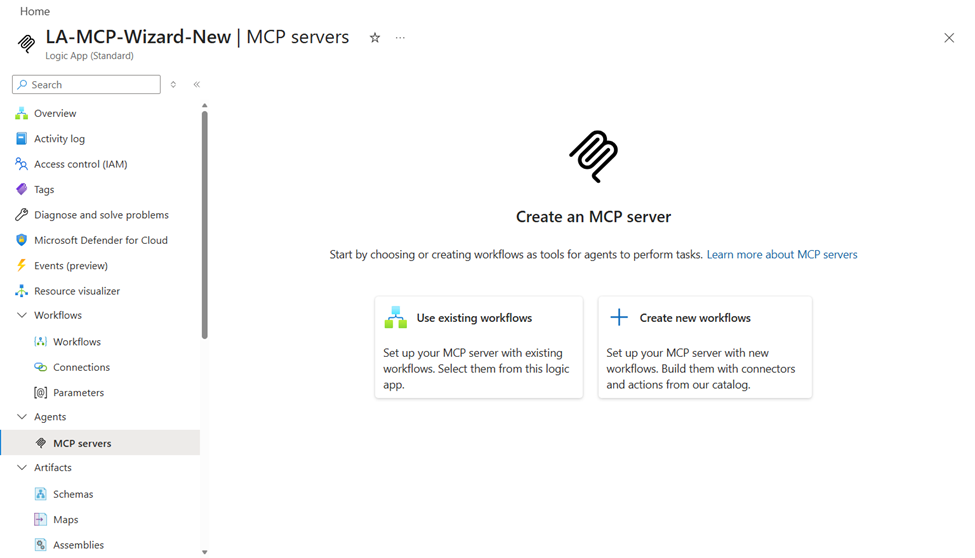The image size is (975, 558).
Task: Collapse the Artifacts section chevron
Action: click(x=22, y=467)
